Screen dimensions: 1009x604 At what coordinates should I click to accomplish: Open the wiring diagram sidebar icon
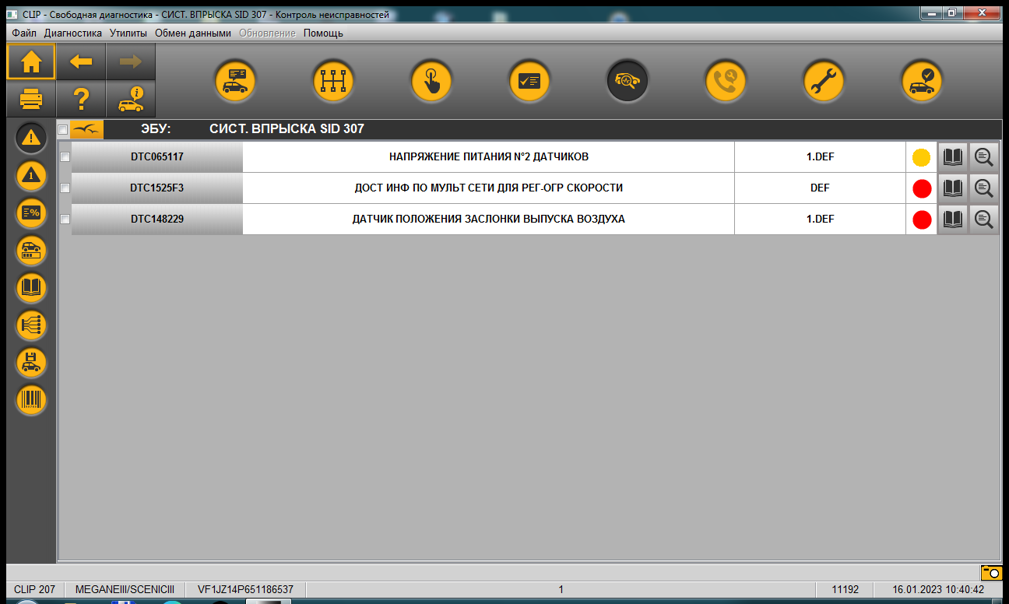click(31, 325)
